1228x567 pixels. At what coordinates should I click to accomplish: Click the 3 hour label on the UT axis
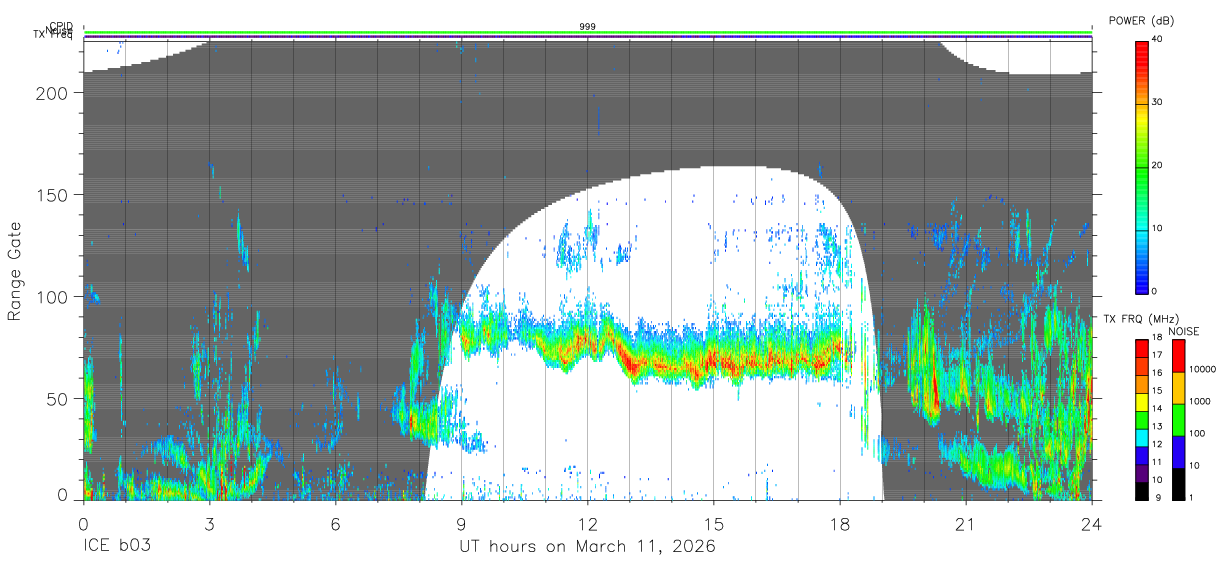(x=209, y=524)
